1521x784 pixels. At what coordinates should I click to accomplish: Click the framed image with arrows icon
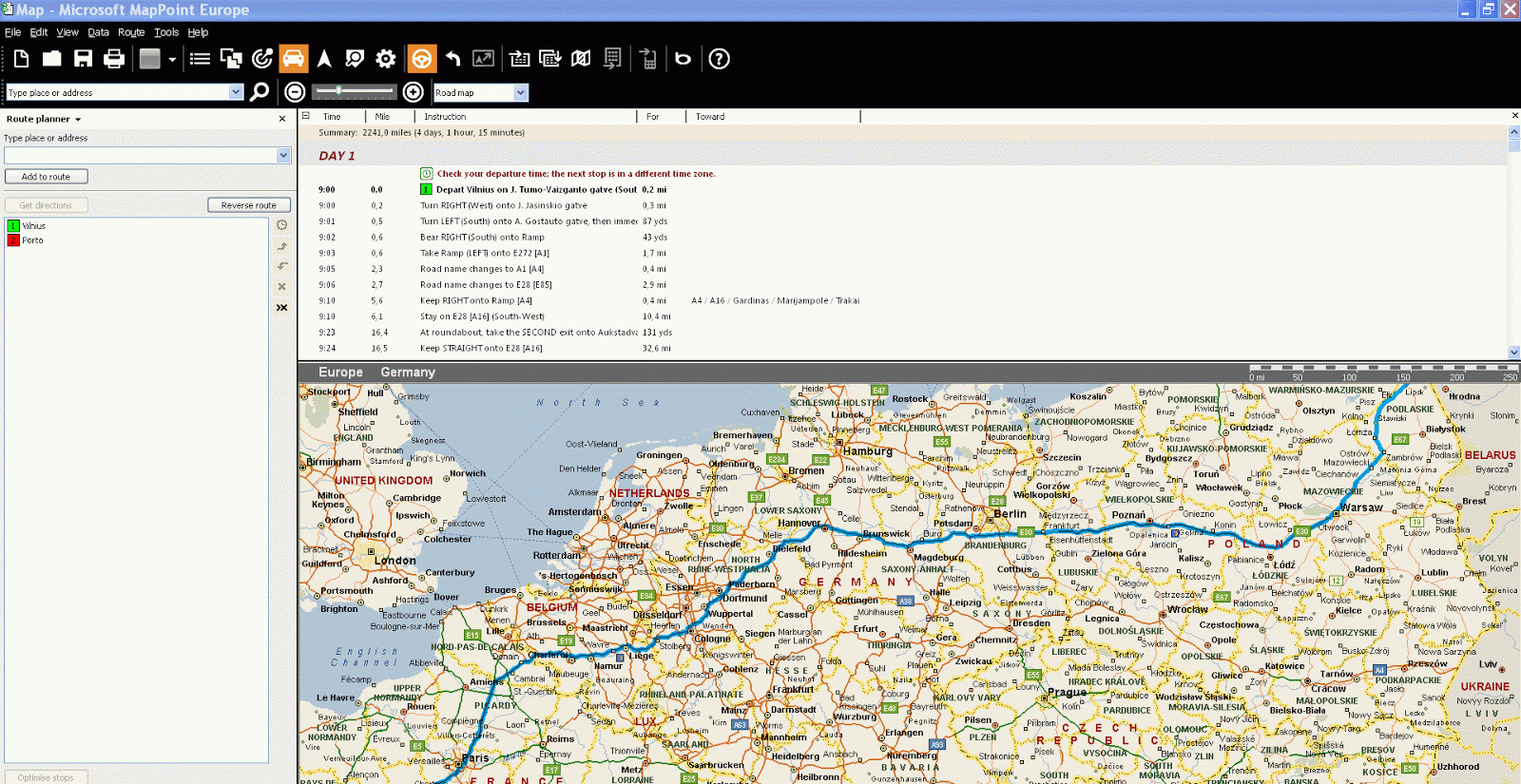coord(484,59)
